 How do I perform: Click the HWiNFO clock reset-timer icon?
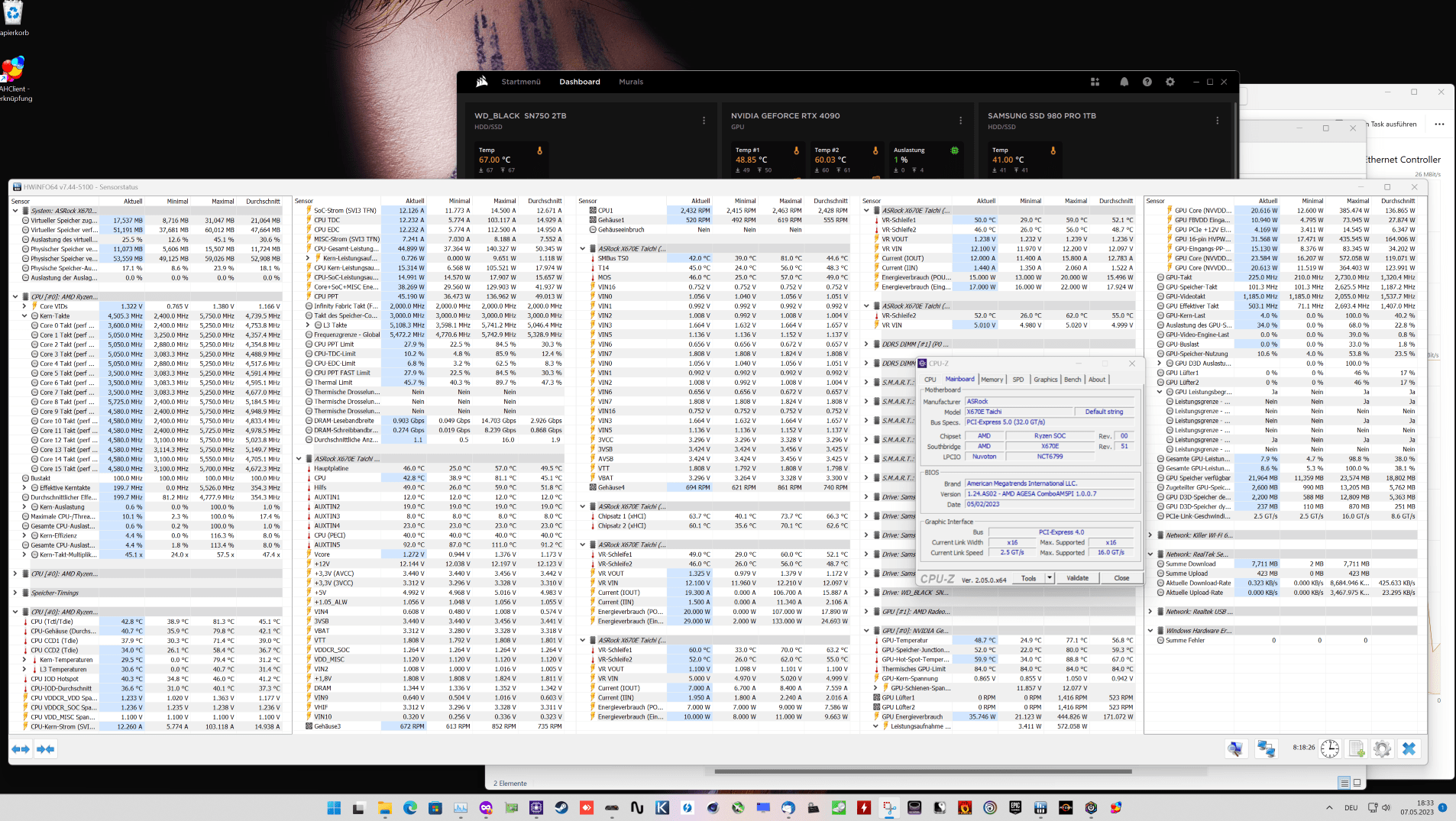[x=1330, y=749]
